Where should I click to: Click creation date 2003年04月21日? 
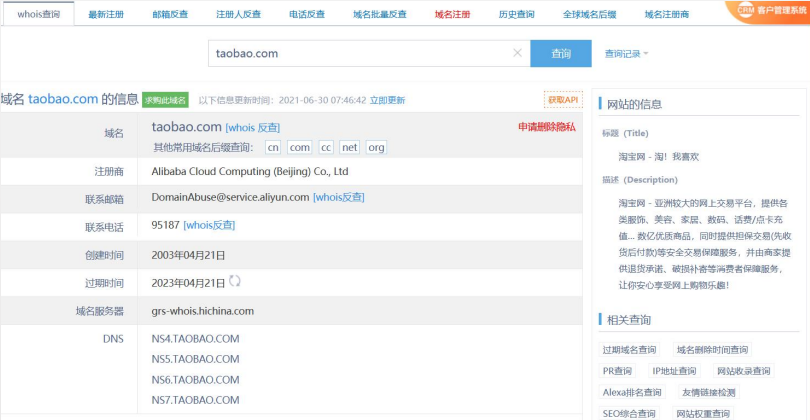188,255
